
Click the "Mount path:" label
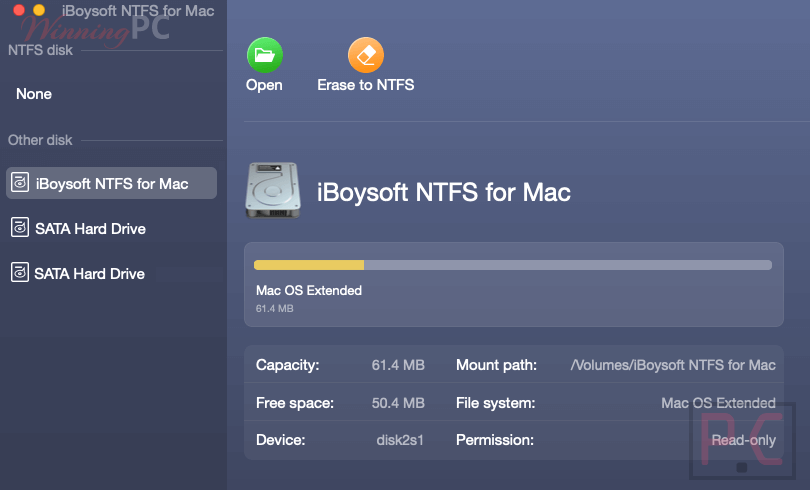tap(496, 365)
